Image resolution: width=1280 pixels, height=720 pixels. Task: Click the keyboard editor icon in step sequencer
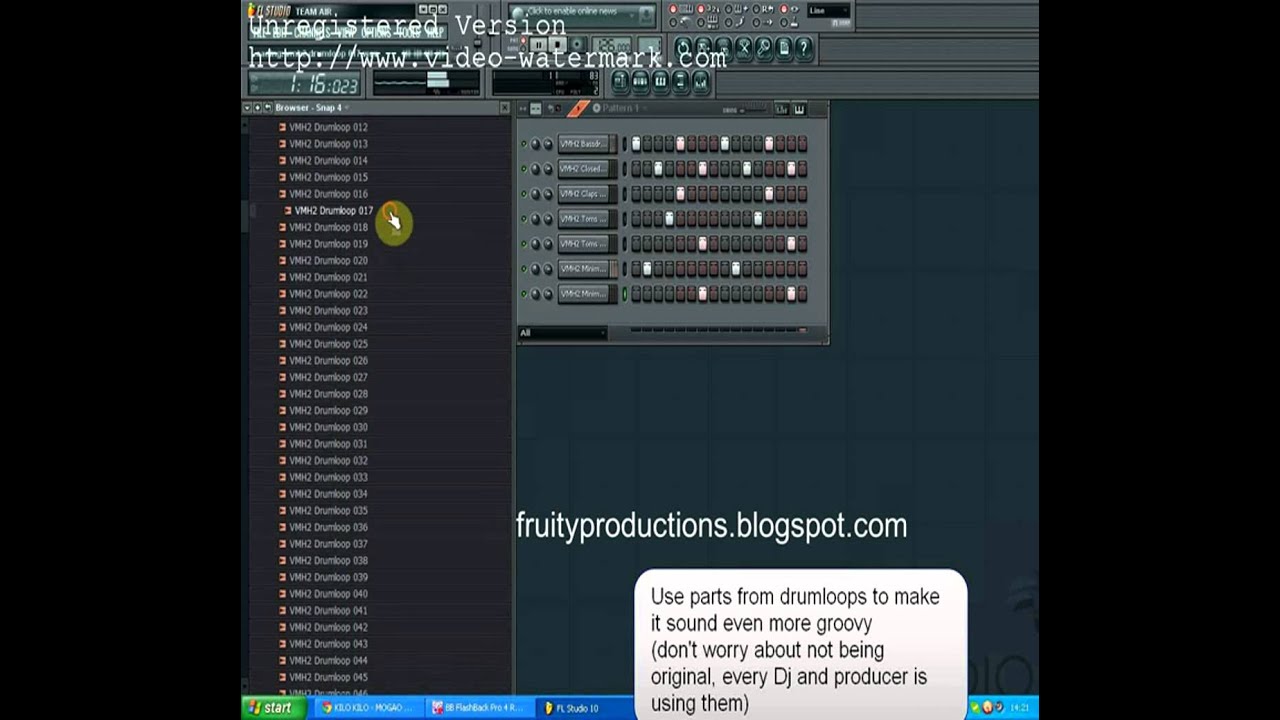coord(799,108)
